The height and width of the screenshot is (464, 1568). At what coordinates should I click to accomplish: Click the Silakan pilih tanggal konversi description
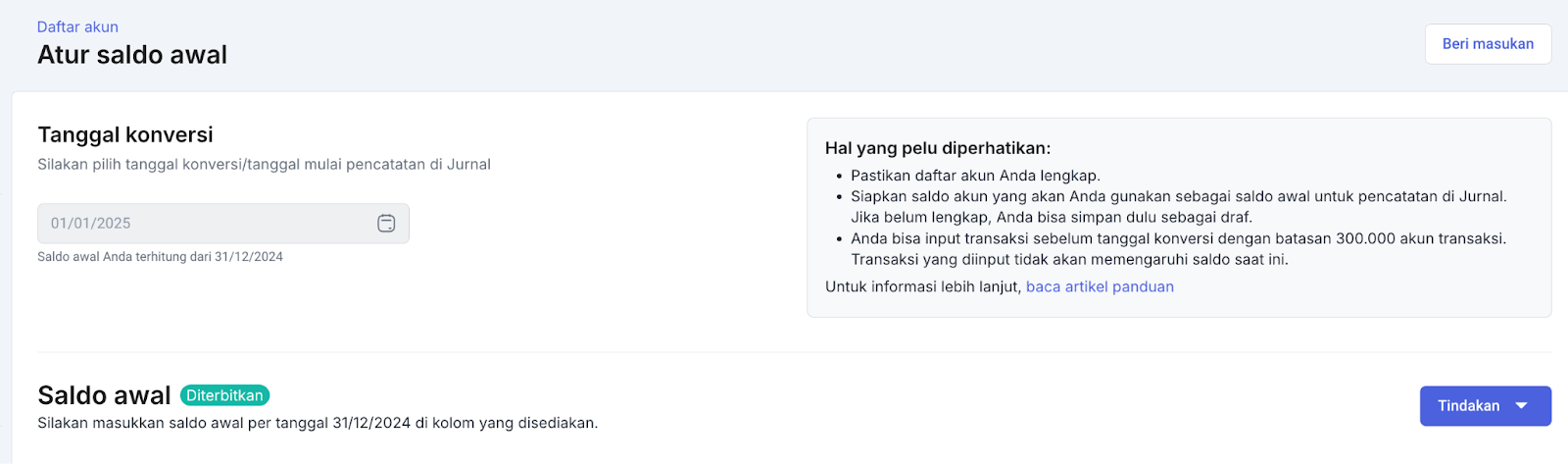click(264, 164)
